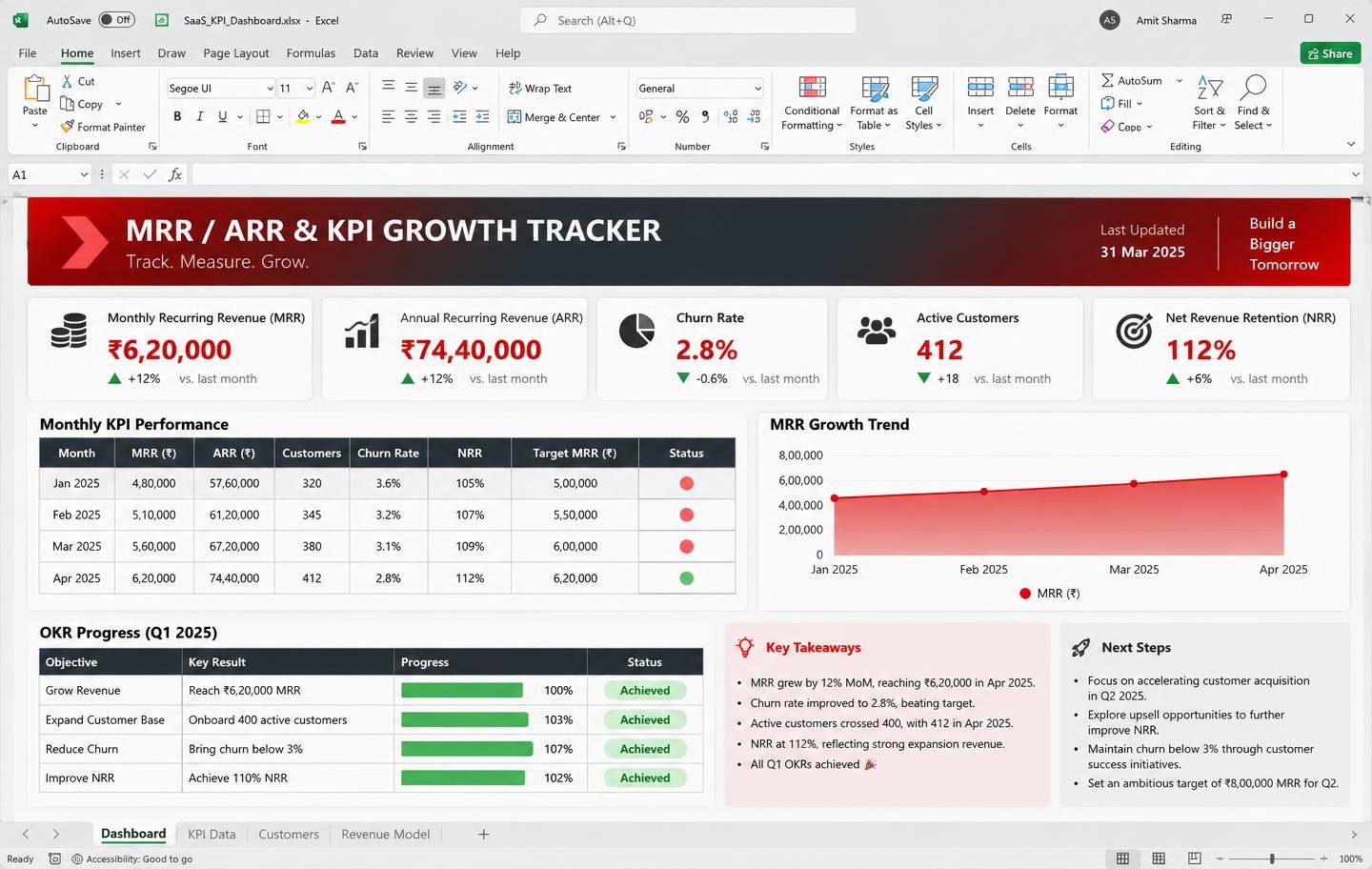Open the Data ribbon tab
Screen dimensions: 1372x869
(366, 53)
